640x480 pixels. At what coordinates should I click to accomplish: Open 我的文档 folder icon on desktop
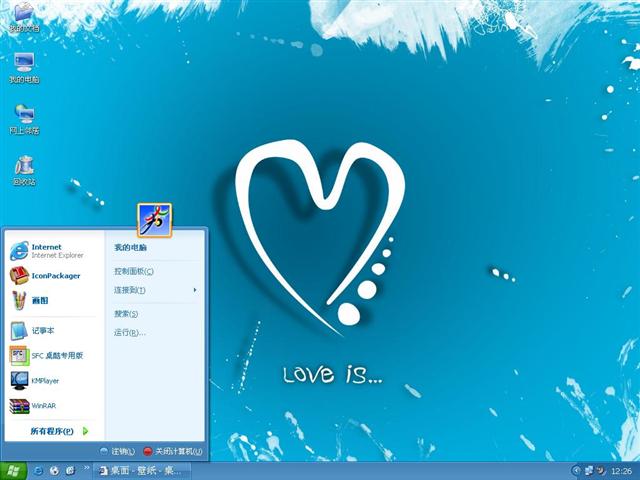24,17
